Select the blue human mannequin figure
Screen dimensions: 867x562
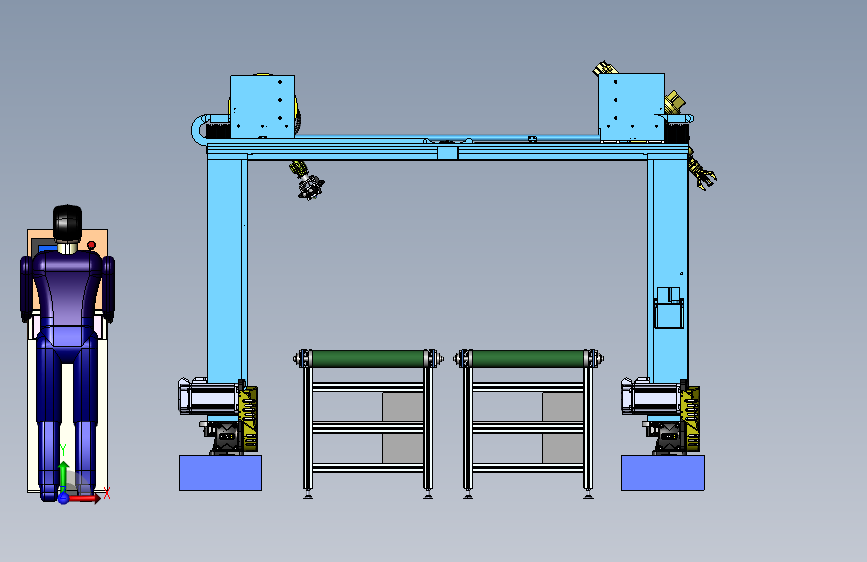point(67,354)
